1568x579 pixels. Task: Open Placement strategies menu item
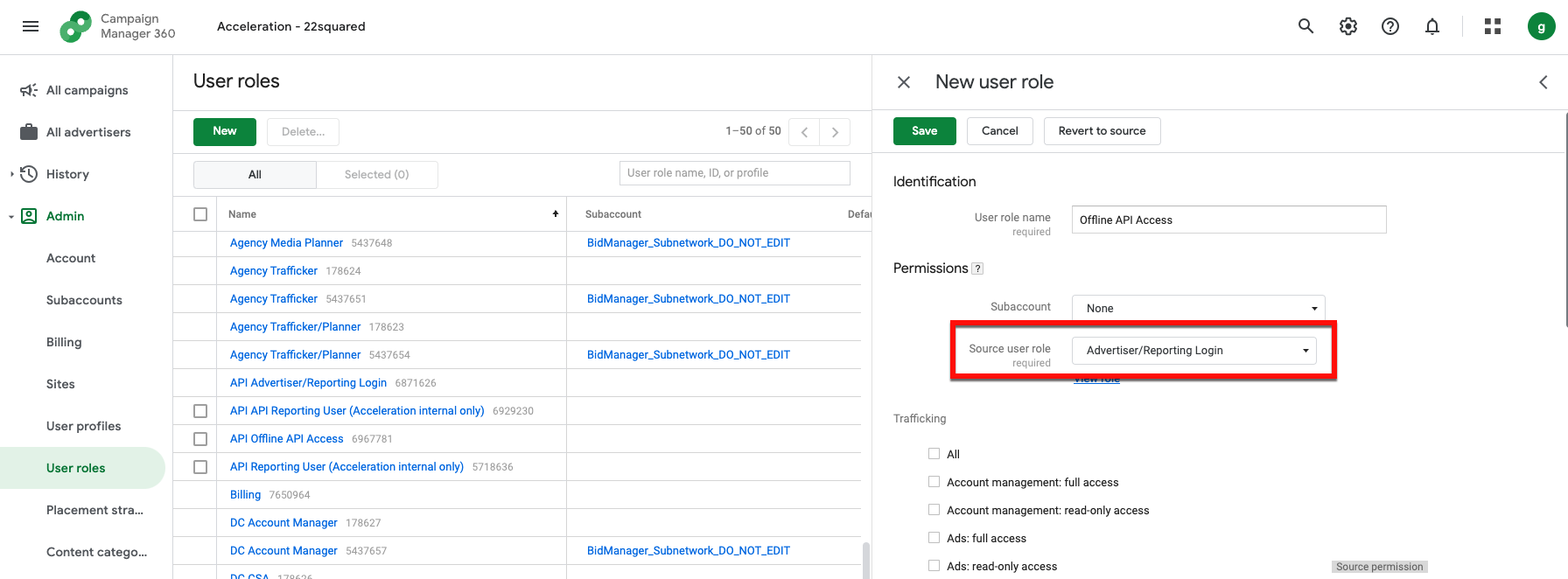point(94,510)
